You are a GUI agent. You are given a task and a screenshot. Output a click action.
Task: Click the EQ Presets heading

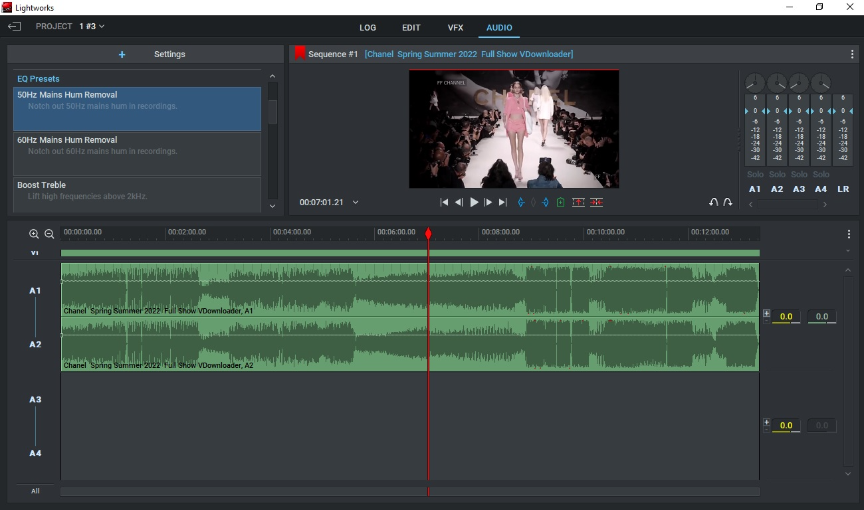pyautogui.click(x=38, y=79)
